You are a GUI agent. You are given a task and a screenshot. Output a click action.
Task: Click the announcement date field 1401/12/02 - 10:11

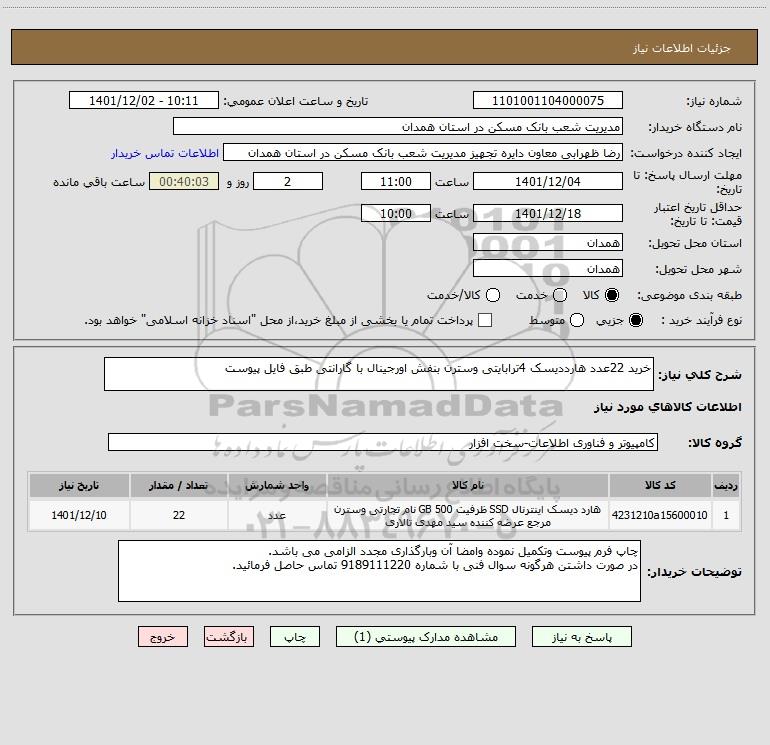(x=144, y=101)
